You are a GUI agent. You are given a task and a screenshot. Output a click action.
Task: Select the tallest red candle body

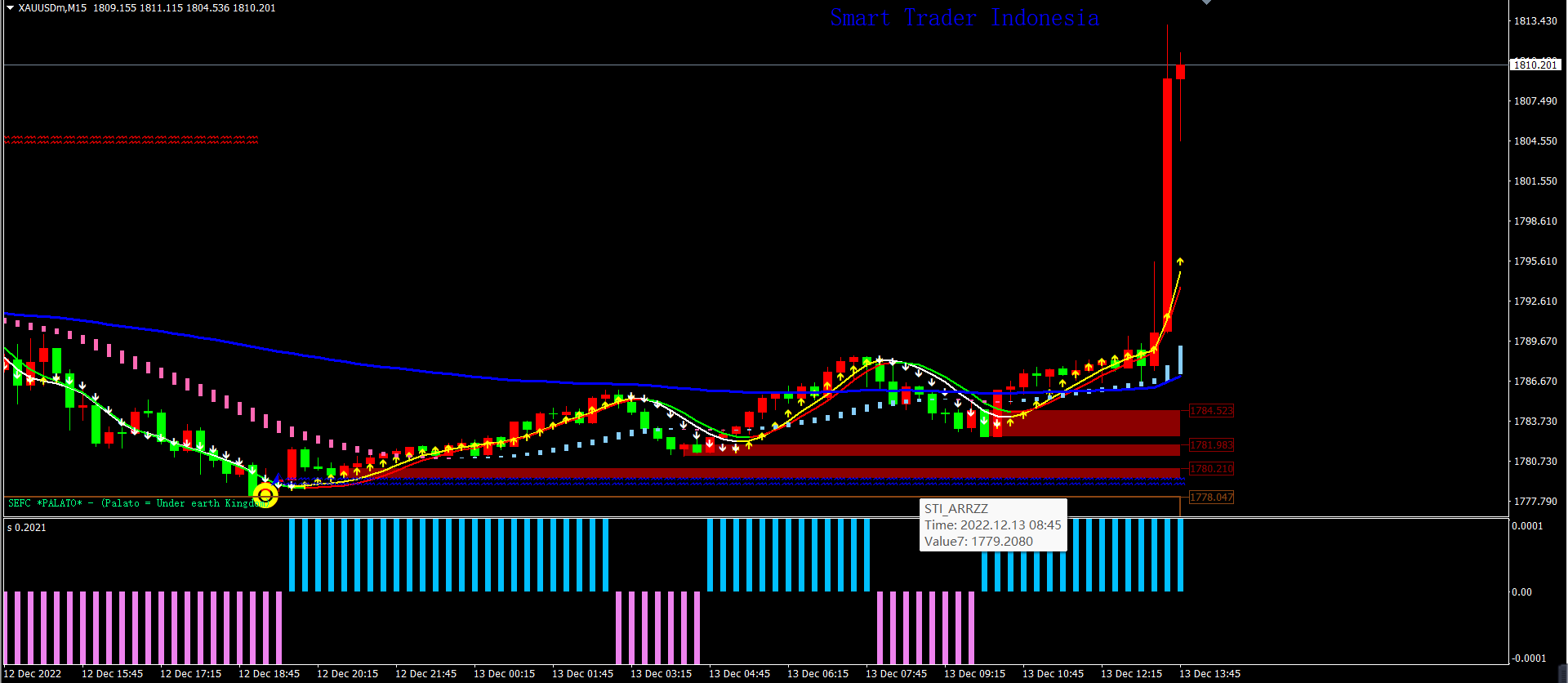click(x=1167, y=204)
